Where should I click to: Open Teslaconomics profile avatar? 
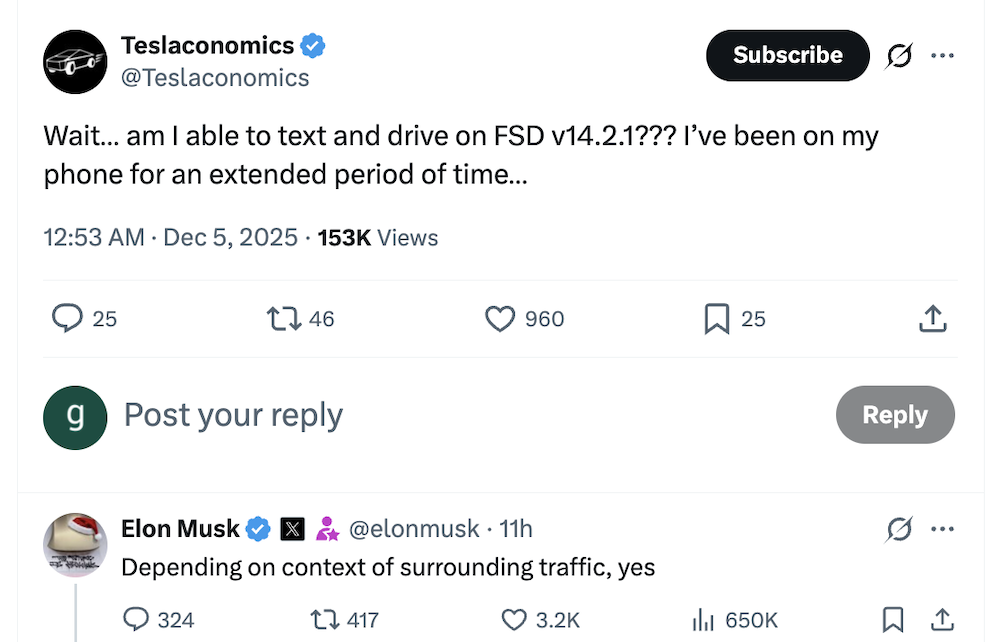75,62
